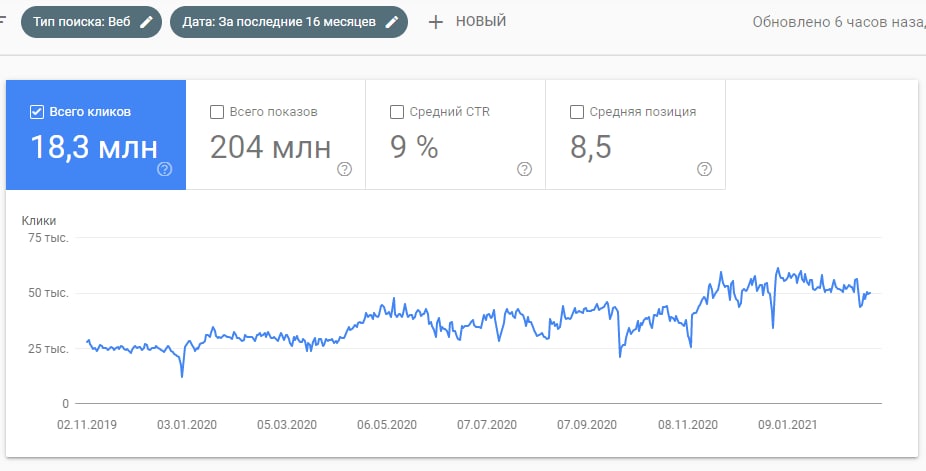Viewport: 926px width, 471px height.
Task: Click the 08.11.2020 date label
Action: [688, 425]
